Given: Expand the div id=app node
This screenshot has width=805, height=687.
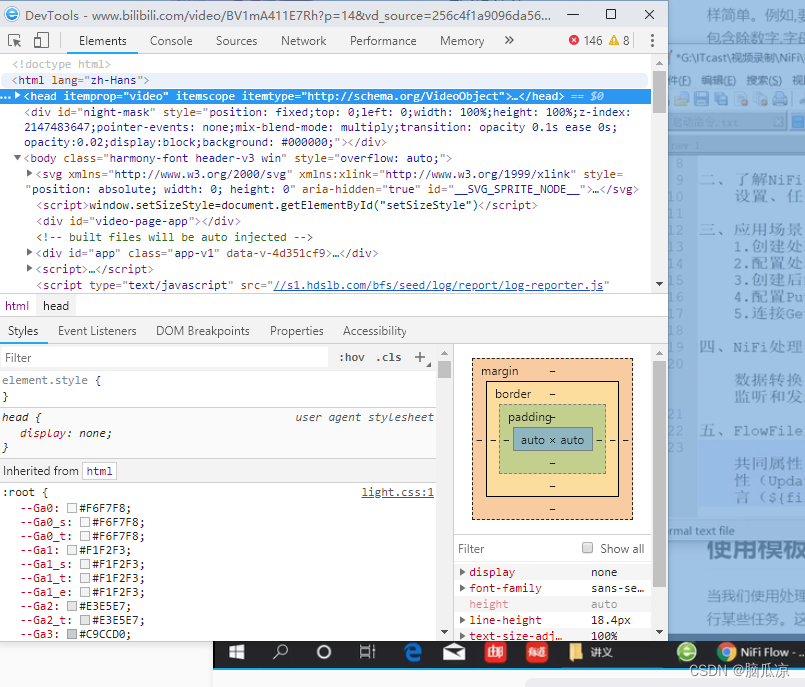Looking at the screenshot, I should click(x=30, y=252).
